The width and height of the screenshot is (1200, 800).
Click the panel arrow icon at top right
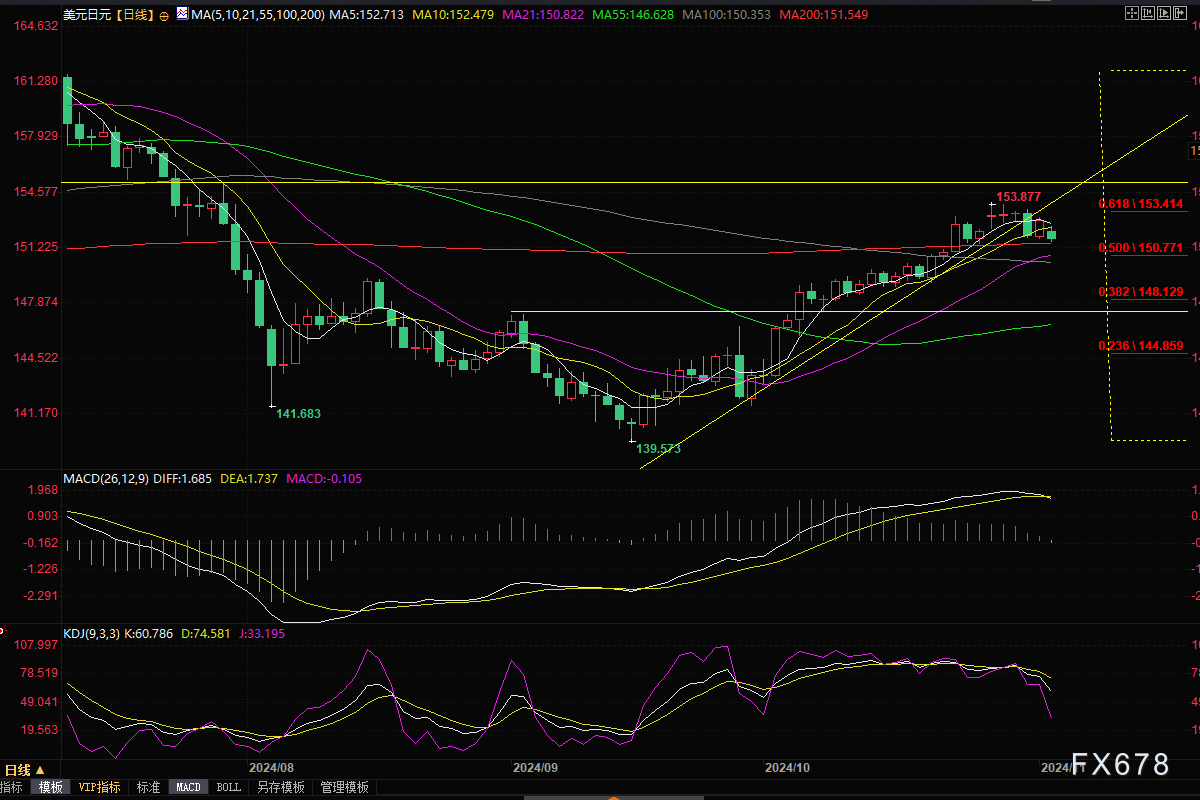pos(1181,15)
